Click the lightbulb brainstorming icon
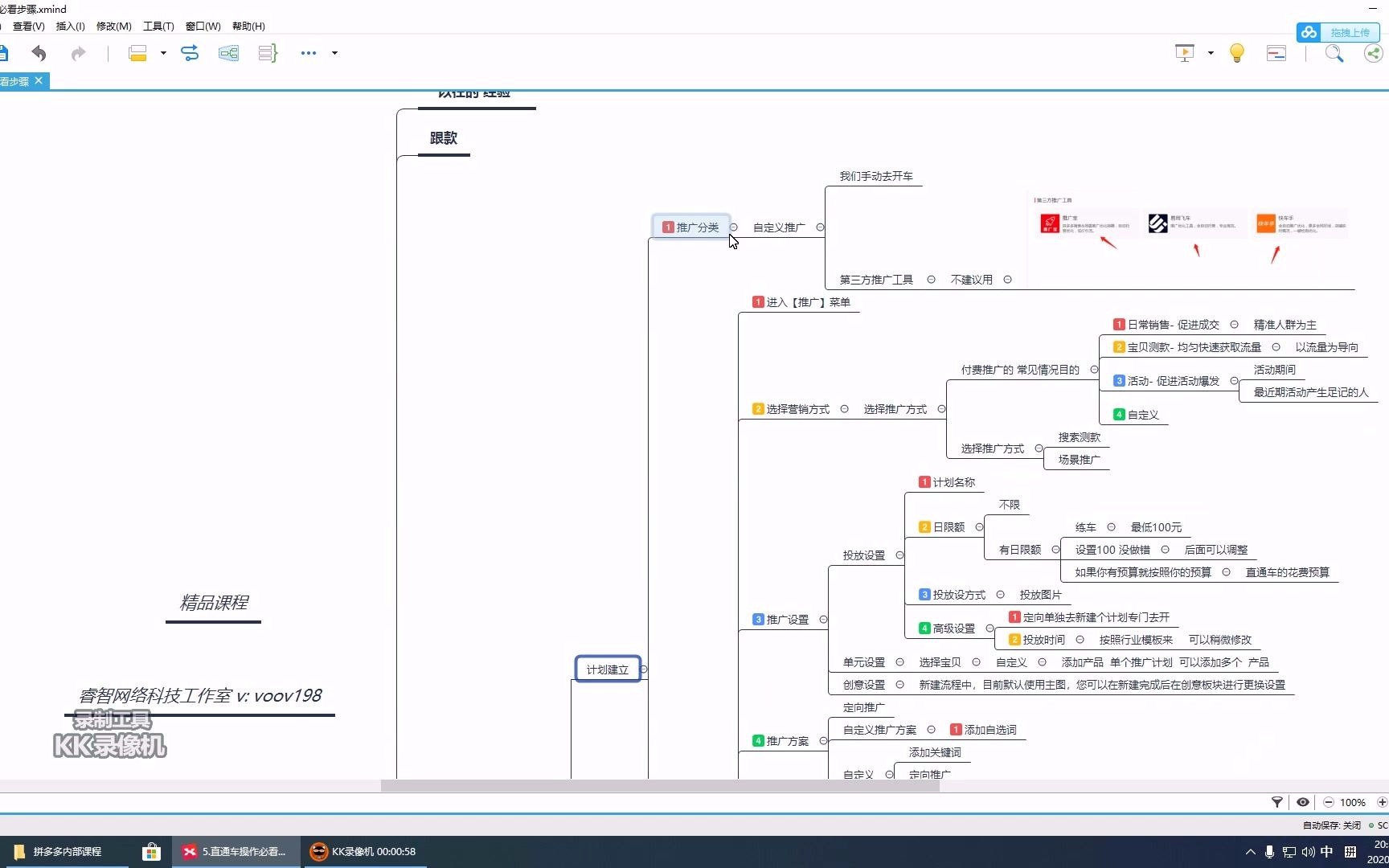This screenshot has width=1389, height=868. [x=1237, y=53]
